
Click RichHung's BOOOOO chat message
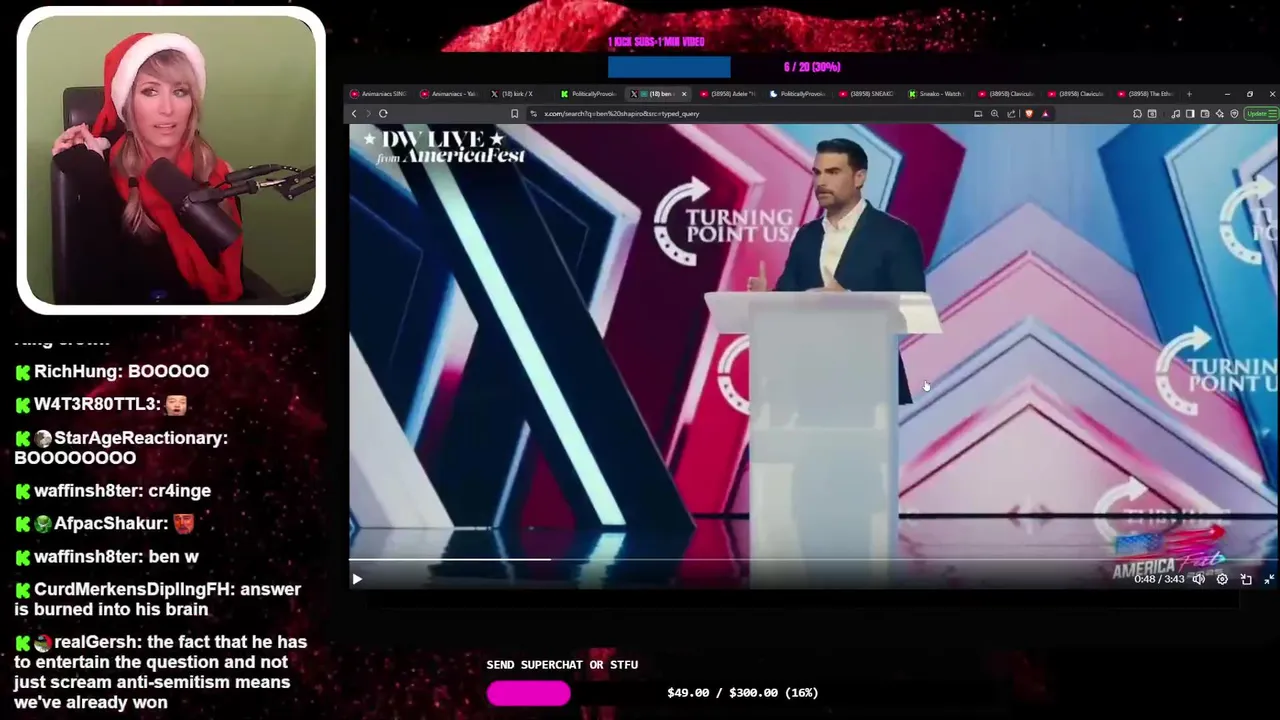coord(112,371)
